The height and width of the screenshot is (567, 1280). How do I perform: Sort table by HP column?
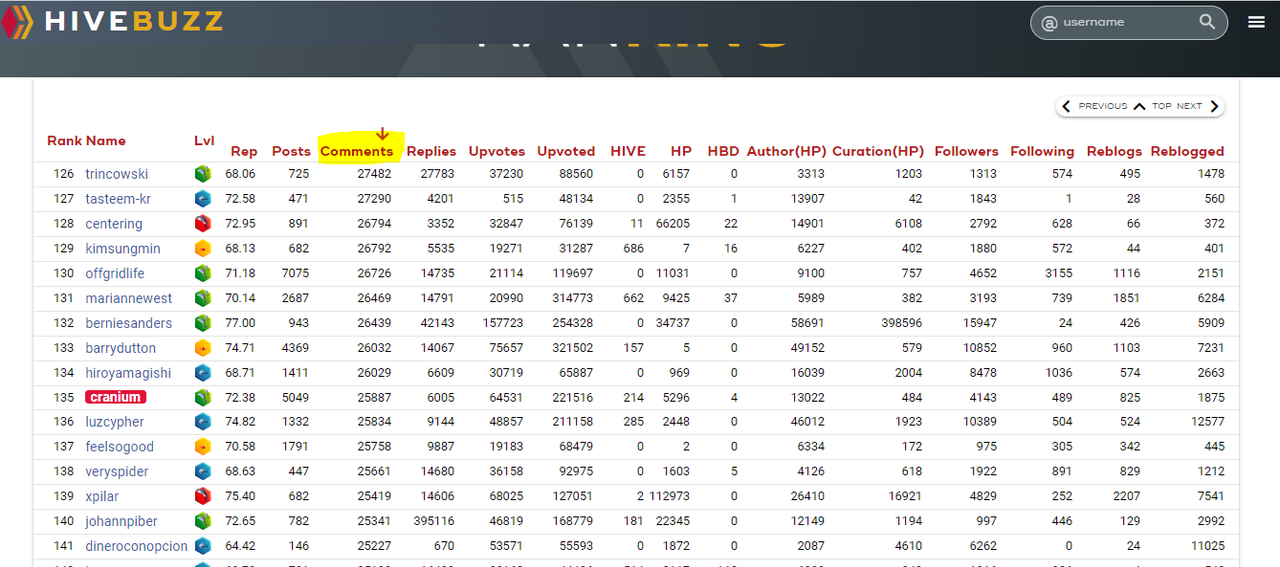click(x=681, y=151)
